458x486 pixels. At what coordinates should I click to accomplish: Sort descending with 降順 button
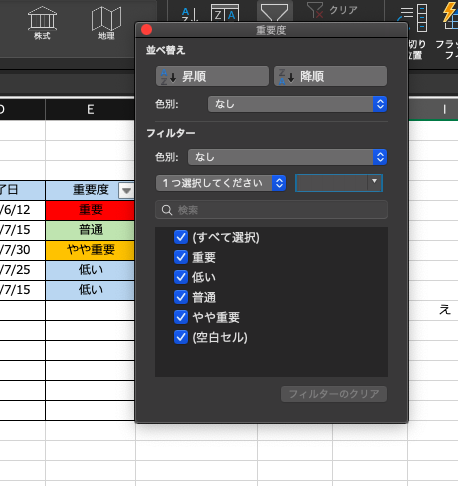330,76
